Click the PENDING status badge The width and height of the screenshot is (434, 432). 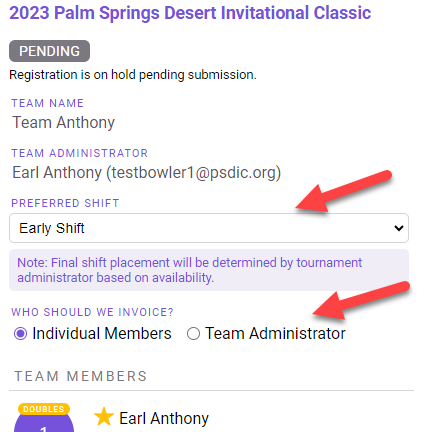tap(49, 51)
